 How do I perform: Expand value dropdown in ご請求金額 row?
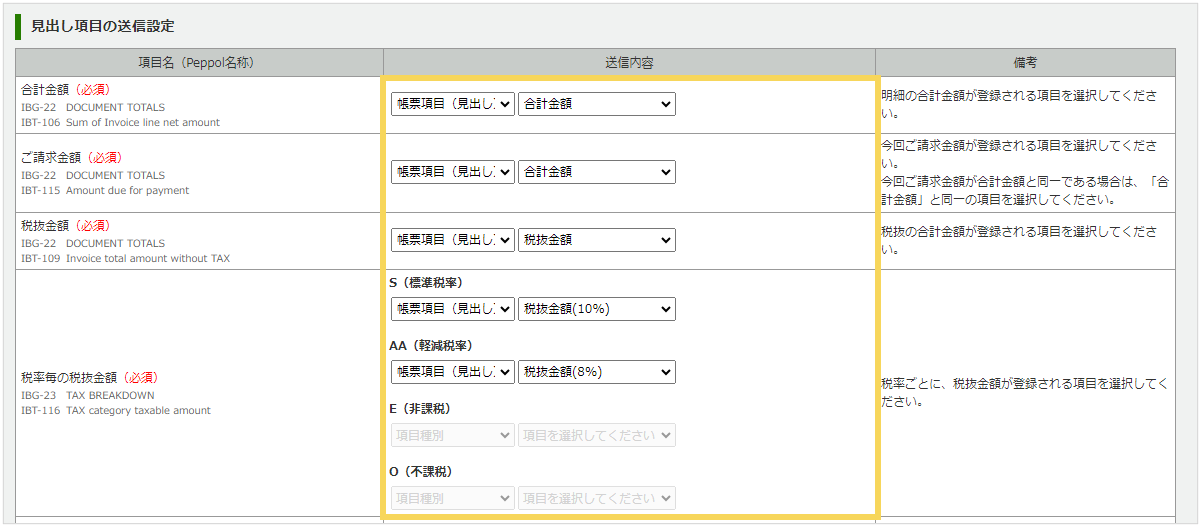pyautogui.click(x=596, y=172)
